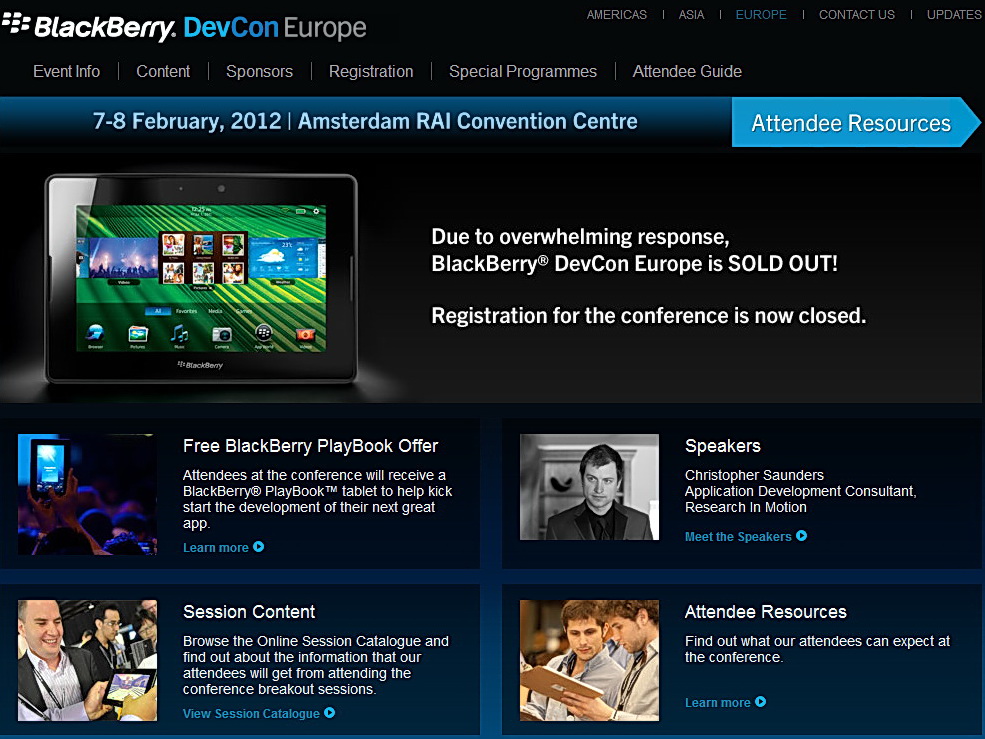
Task: Select the Europe region link
Action: point(761,14)
